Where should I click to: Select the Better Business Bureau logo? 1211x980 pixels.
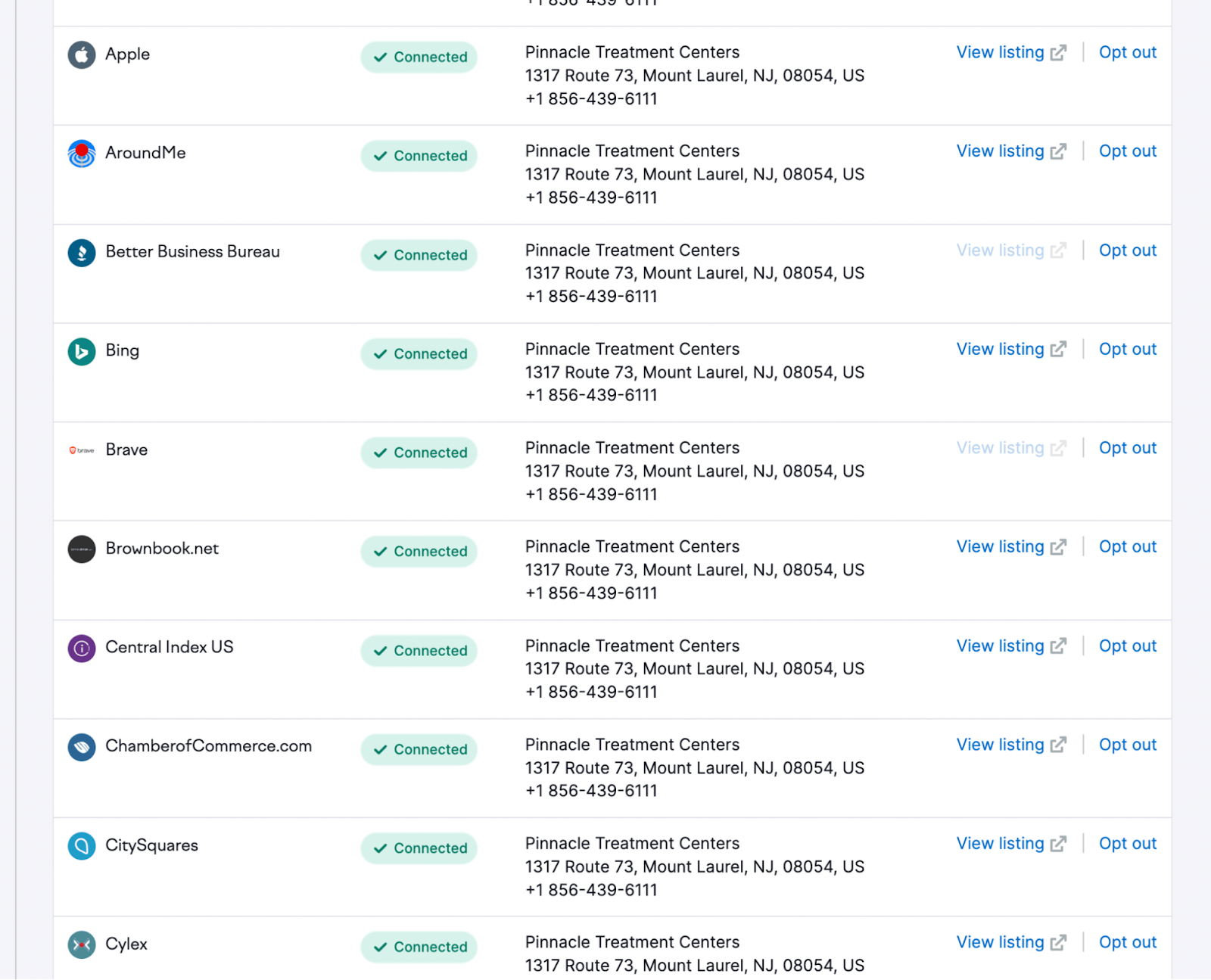coord(81,253)
